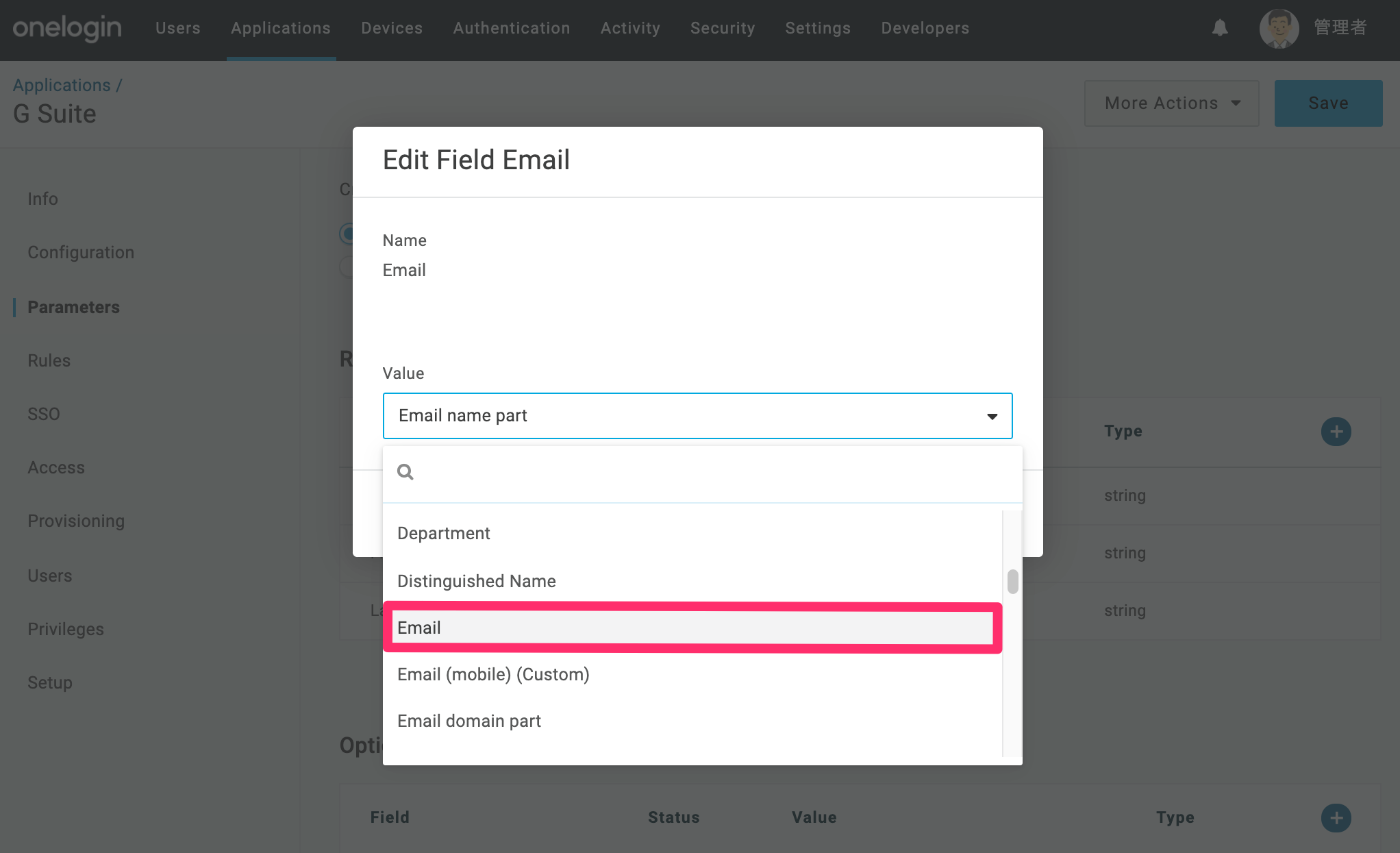Click the search magnifier icon in dropdown
The height and width of the screenshot is (853, 1400).
tap(405, 472)
